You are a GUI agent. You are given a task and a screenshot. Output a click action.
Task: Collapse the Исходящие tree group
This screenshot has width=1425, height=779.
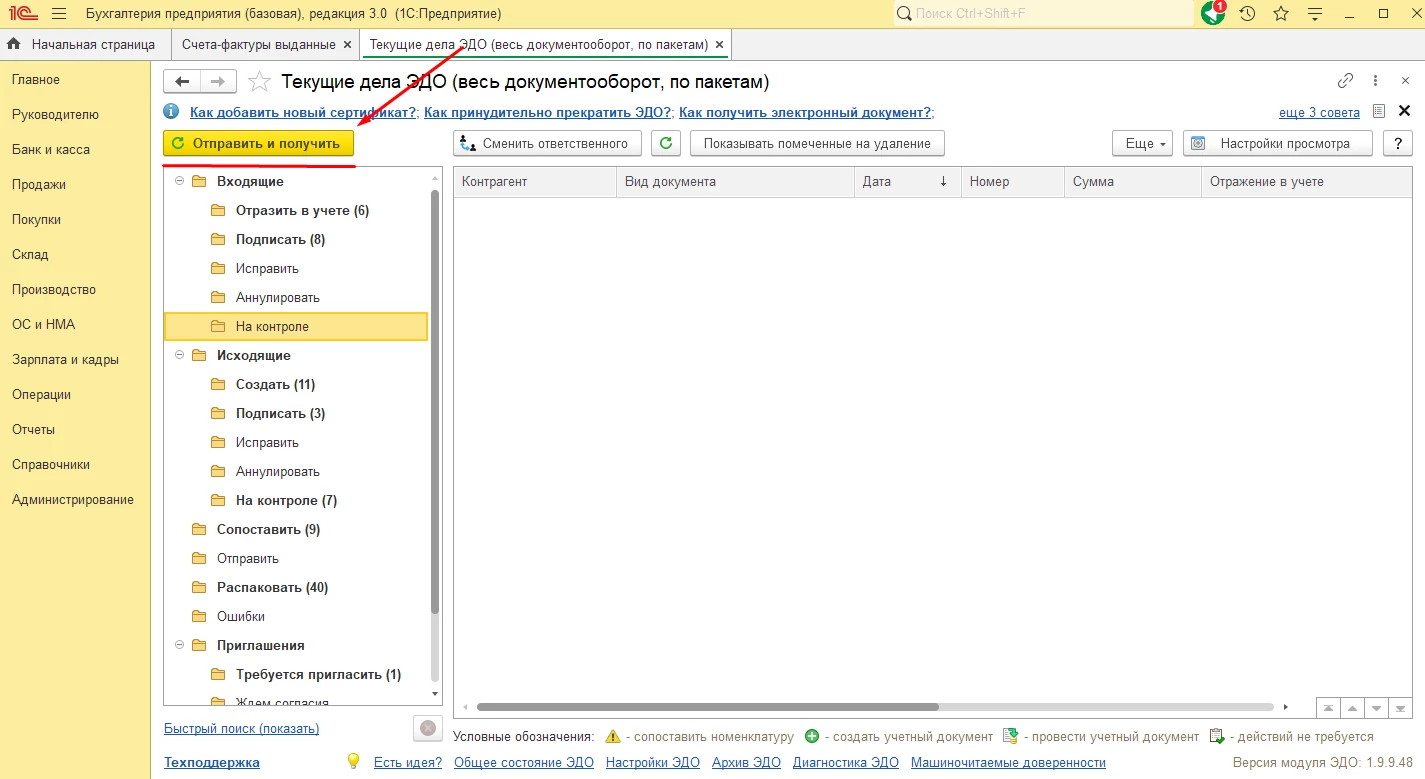[x=180, y=356]
